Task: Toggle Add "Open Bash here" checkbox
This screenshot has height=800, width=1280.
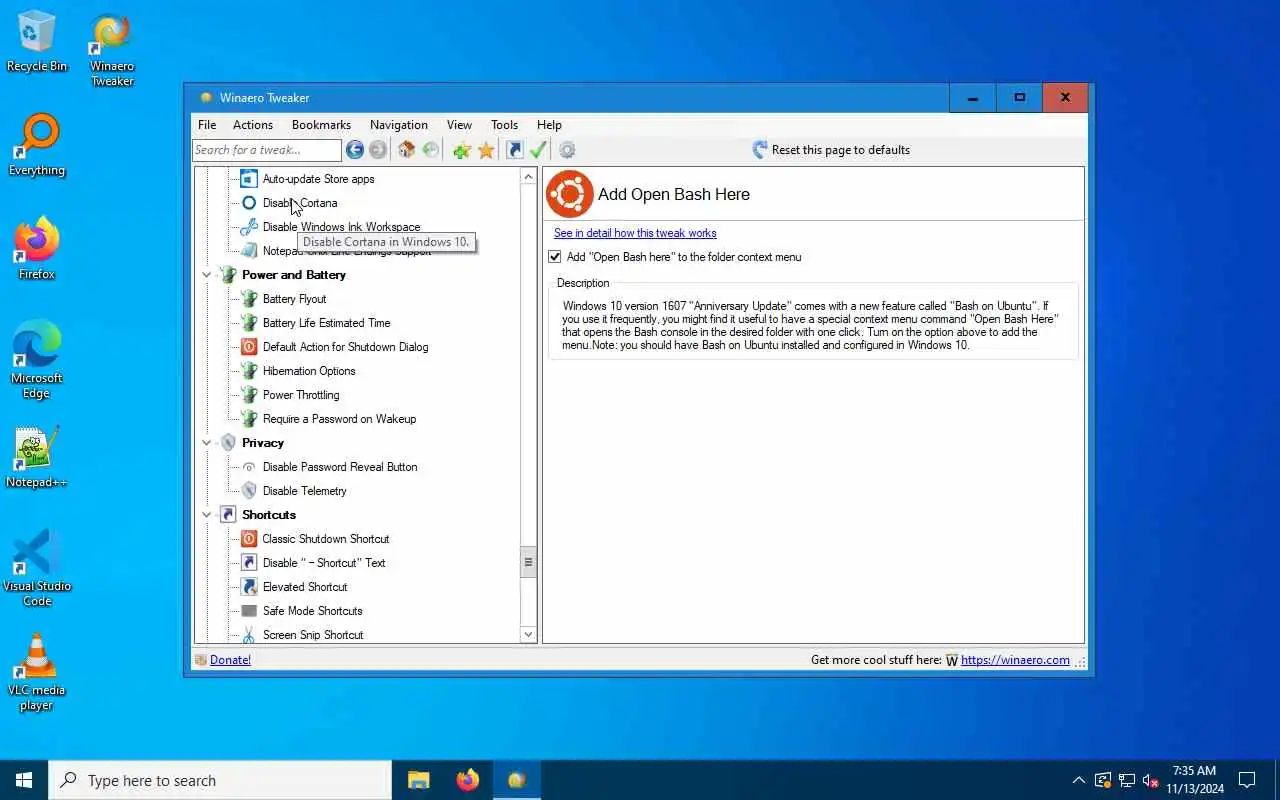Action: pos(555,257)
